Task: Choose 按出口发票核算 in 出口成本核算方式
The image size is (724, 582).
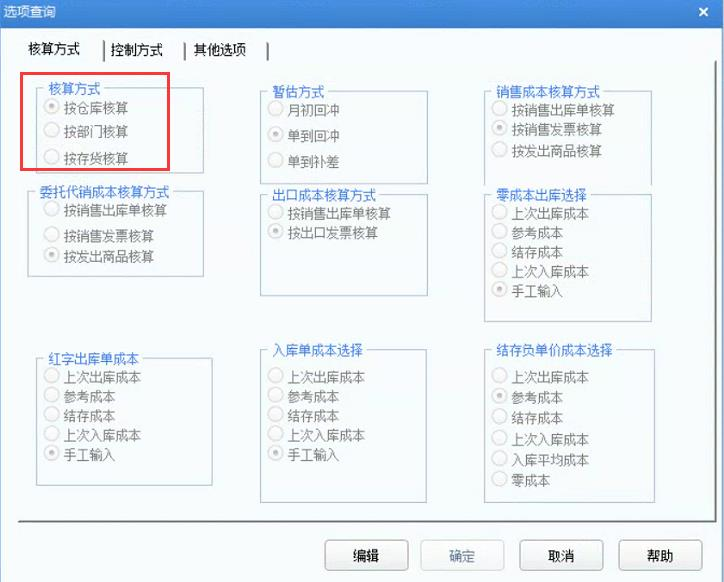Action: click(x=276, y=232)
